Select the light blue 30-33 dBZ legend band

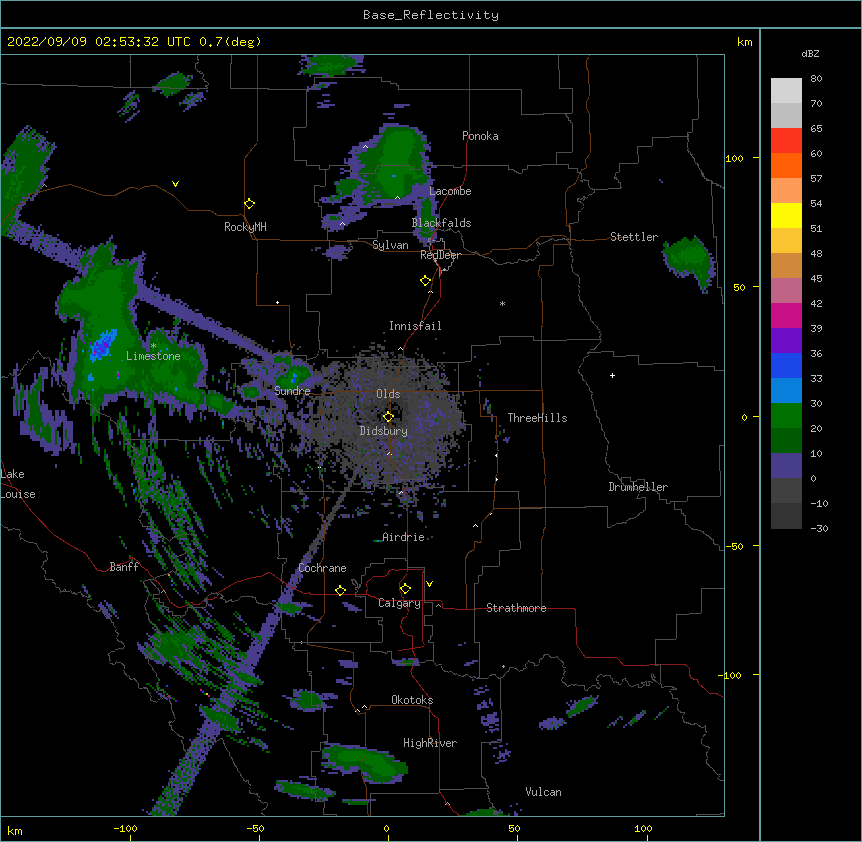pyautogui.click(x=786, y=390)
